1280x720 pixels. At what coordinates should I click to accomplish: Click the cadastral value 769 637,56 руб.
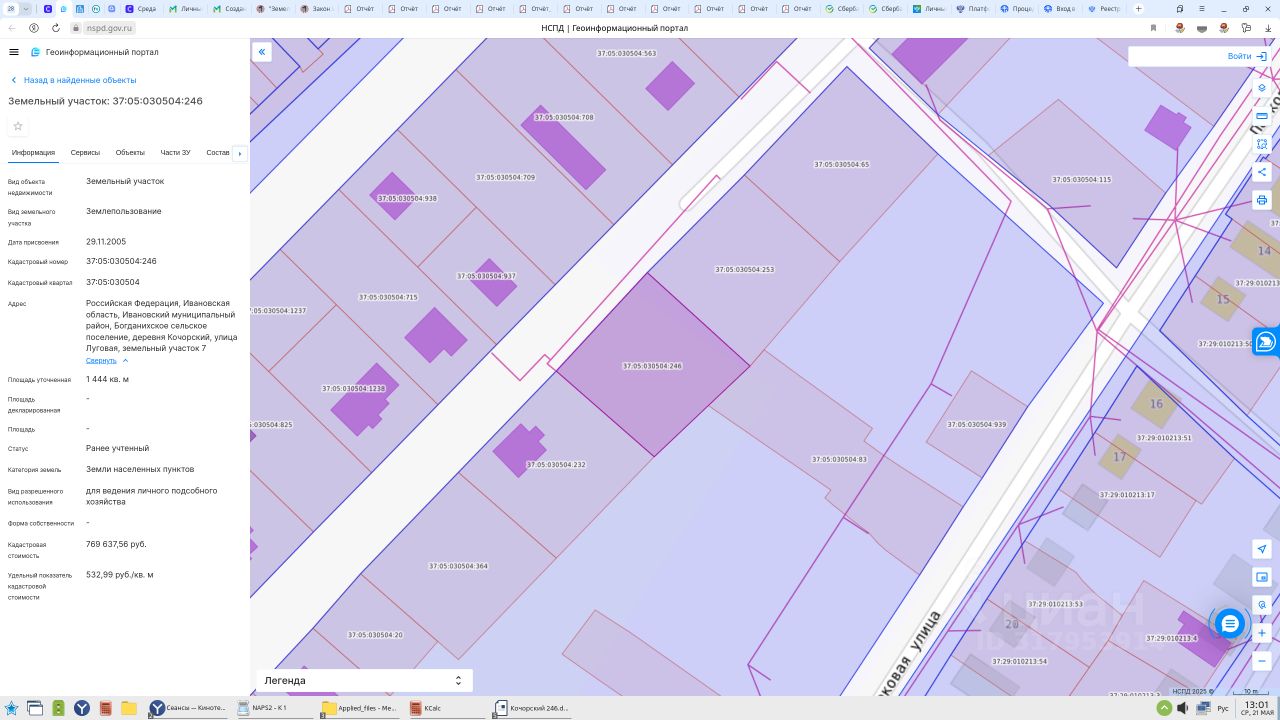(x=116, y=544)
